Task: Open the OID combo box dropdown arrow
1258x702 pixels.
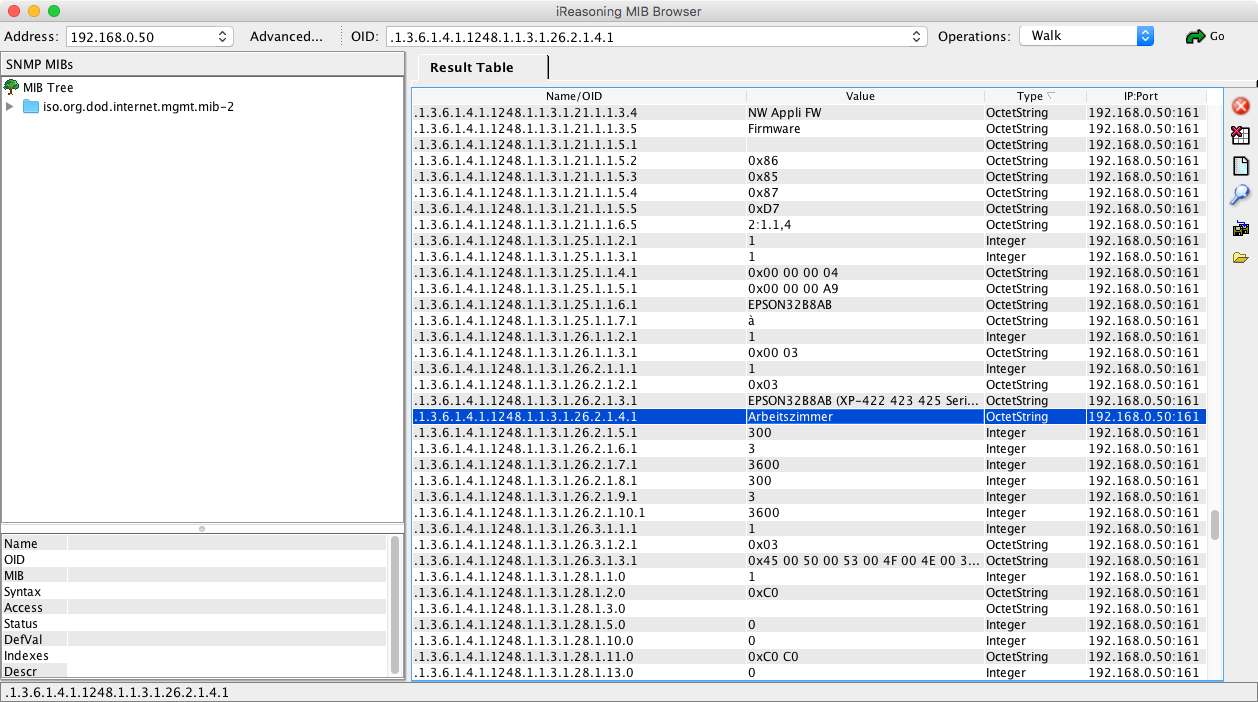Action: click(917, 37)
